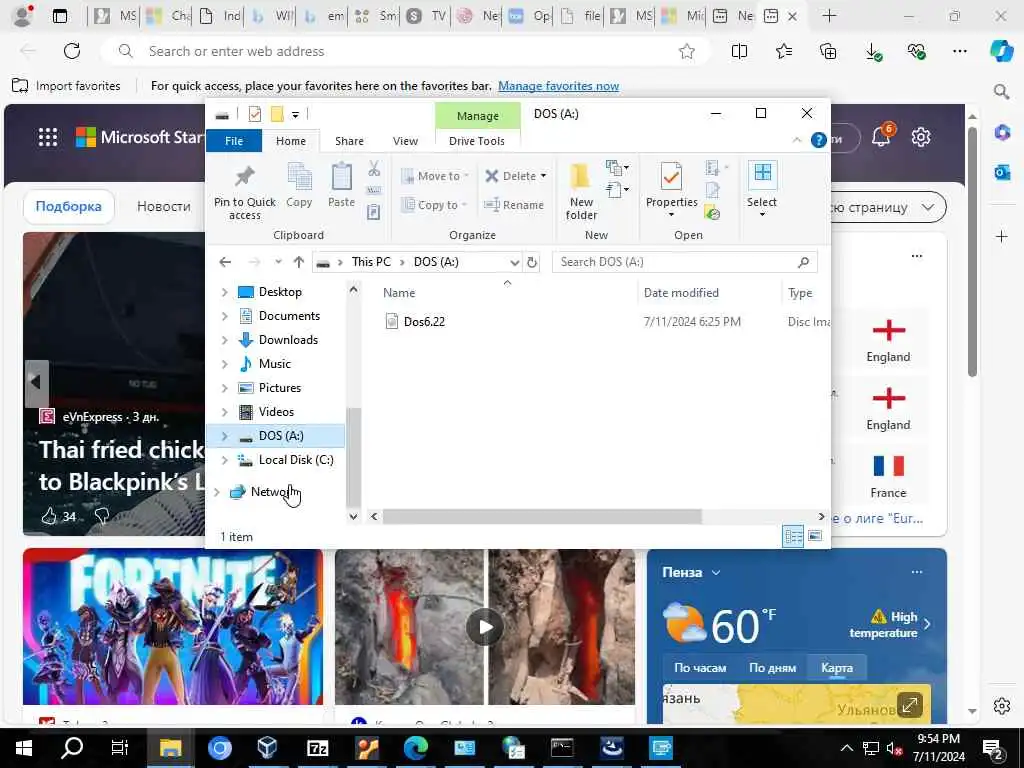The width and height of the screenshot is (1024, 768).
Task: Click the Paste shortcut icon in Clipboard group
Action: (x=374, y=212)
